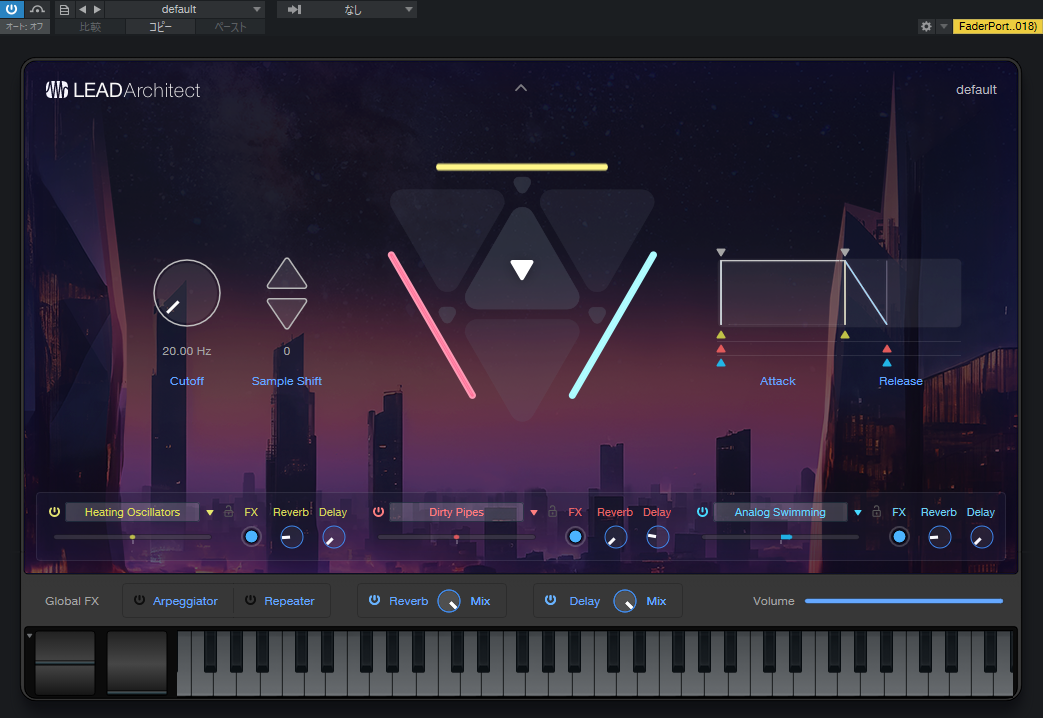
Task: Click the Sample Shift down triangle
Action: click(x=287, y=311)
